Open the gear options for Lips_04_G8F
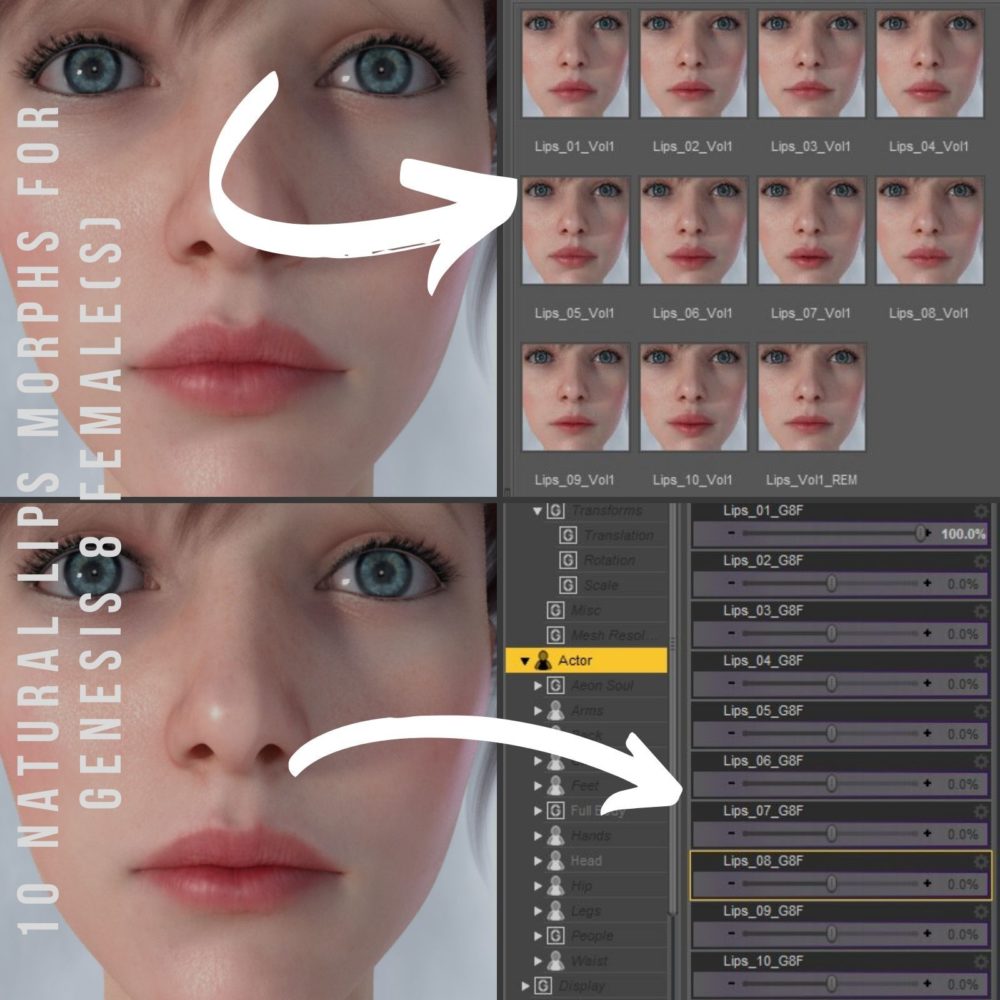1000x1000 pixels. point(982,661)
